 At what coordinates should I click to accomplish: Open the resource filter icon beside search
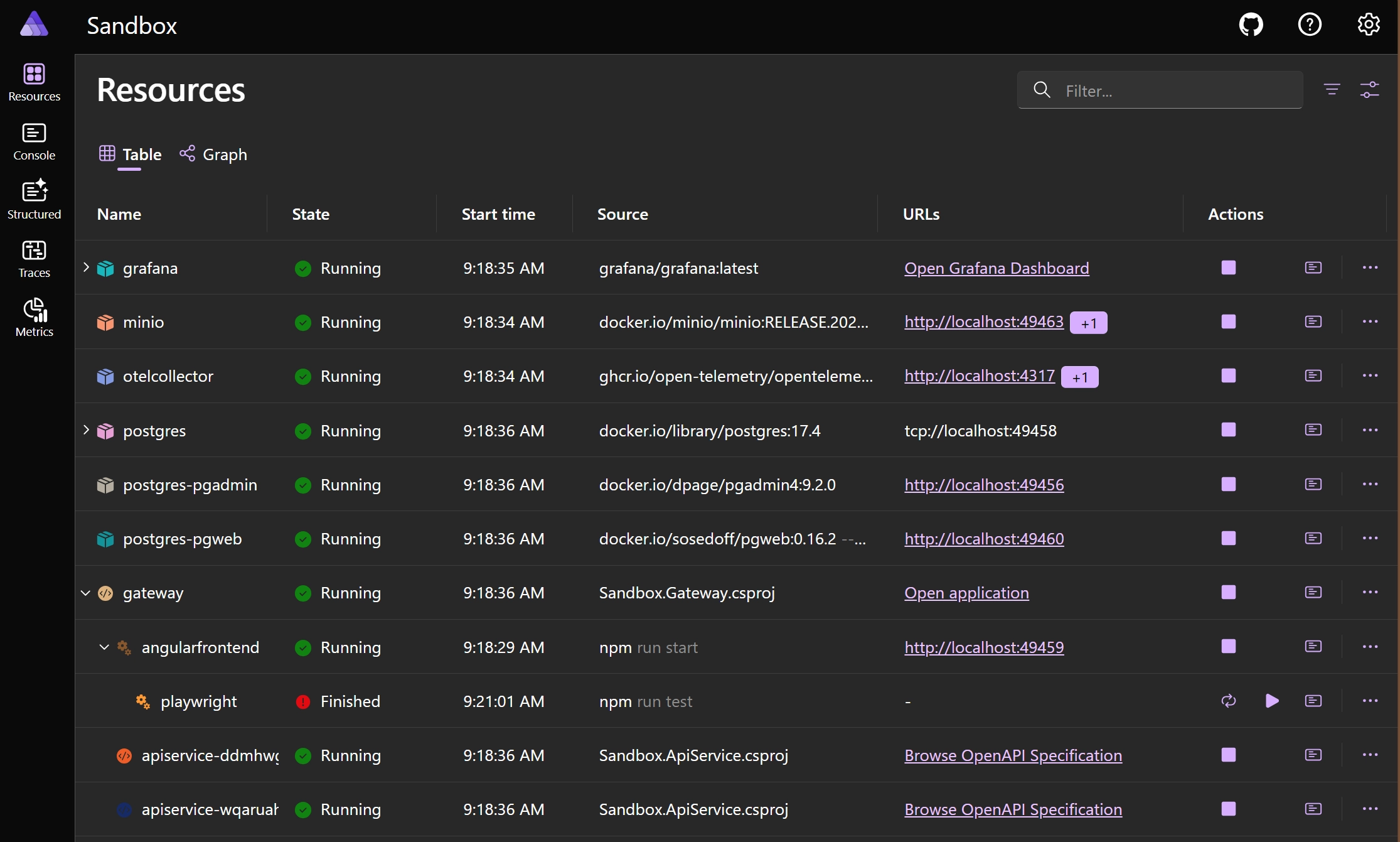(1332, 90)
